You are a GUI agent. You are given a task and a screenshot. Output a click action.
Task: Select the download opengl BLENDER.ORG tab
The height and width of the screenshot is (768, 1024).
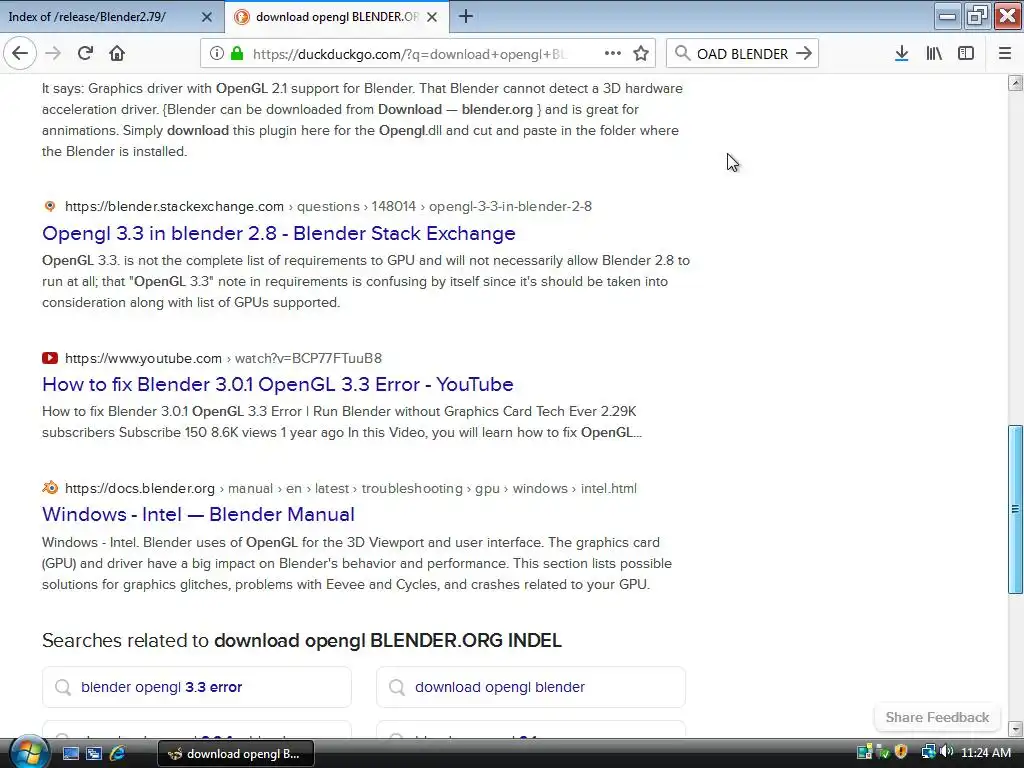click(337, 16)
